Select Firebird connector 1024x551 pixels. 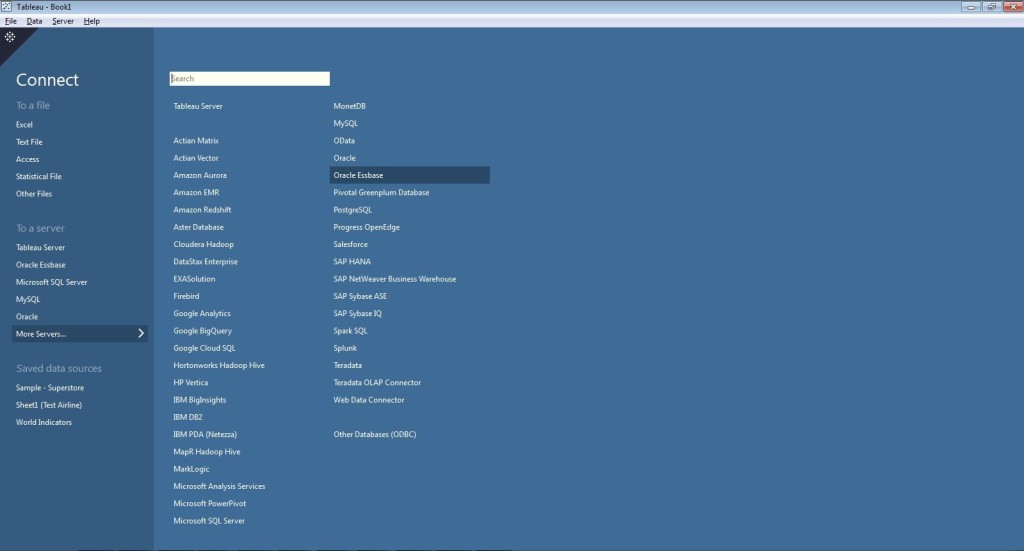[x=186, y=296]
